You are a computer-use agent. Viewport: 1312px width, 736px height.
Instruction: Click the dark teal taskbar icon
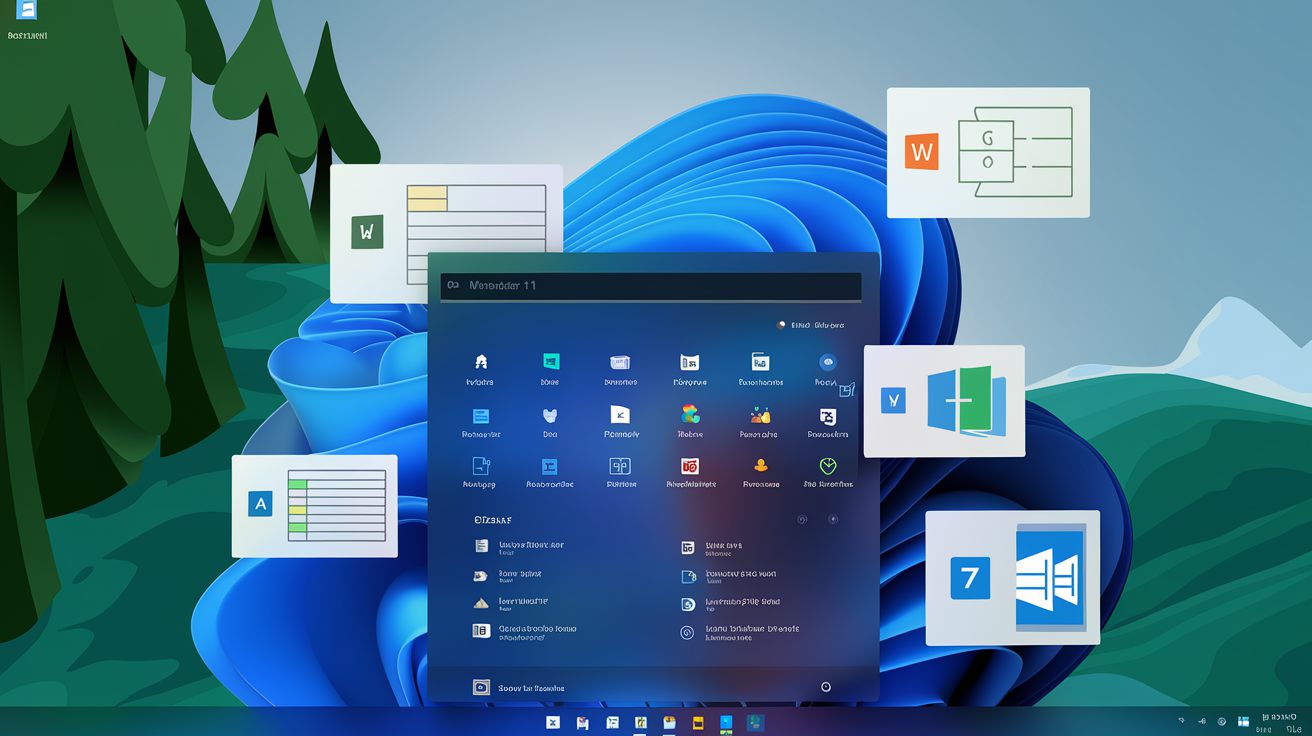pos(757,722)
